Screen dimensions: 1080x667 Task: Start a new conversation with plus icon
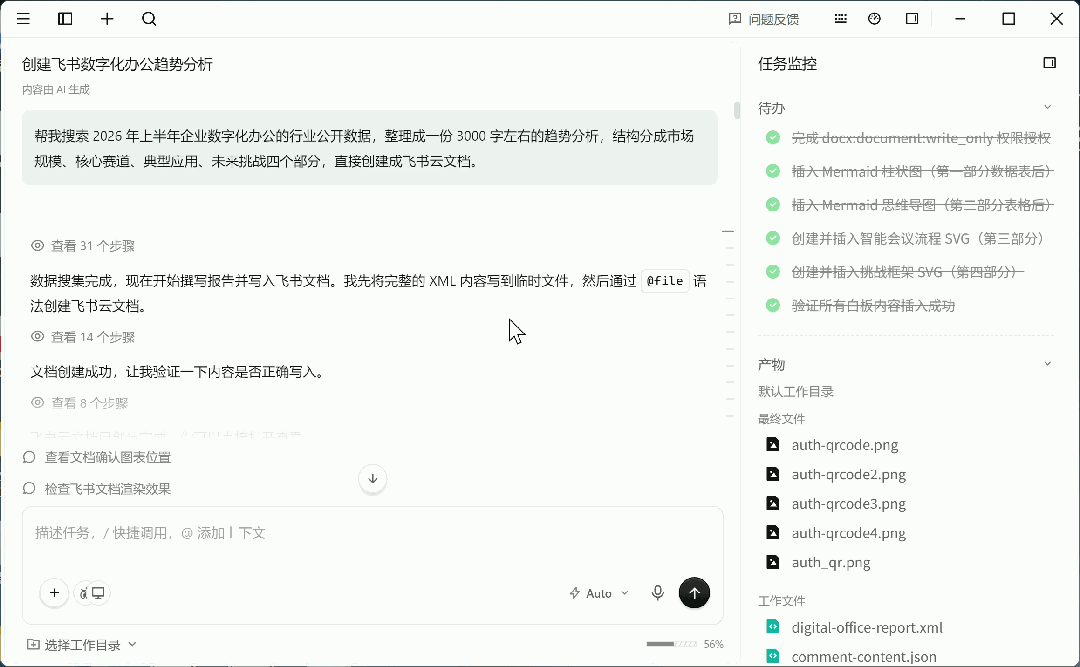click(107, 19)
